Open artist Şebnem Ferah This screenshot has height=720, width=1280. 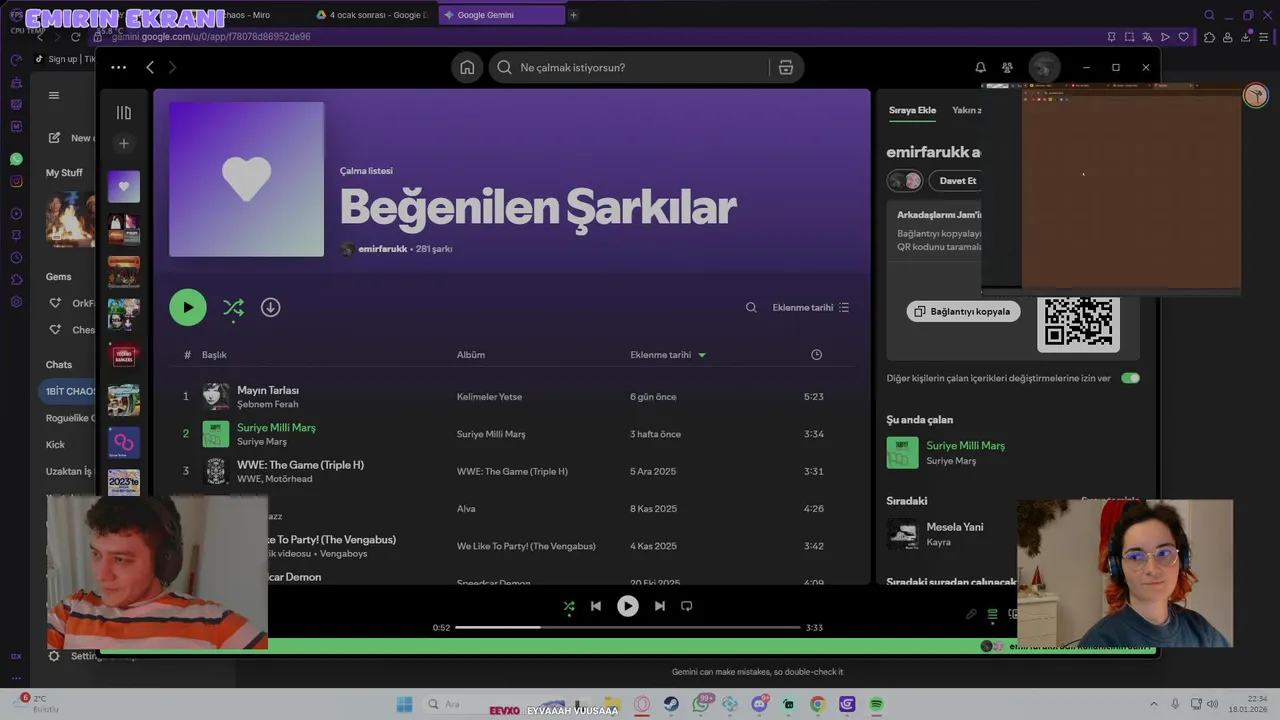[268, 404]
